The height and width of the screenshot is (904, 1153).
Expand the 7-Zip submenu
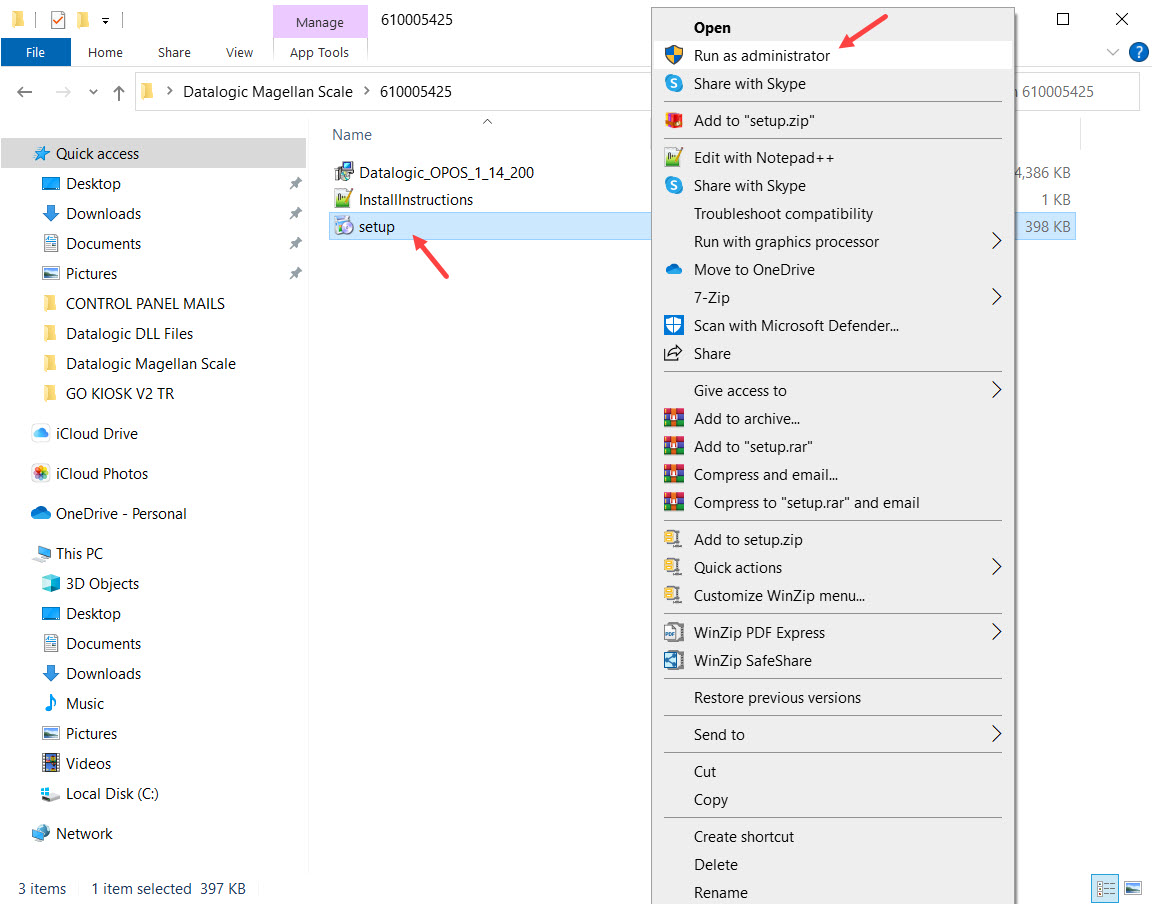coord(996,297)
